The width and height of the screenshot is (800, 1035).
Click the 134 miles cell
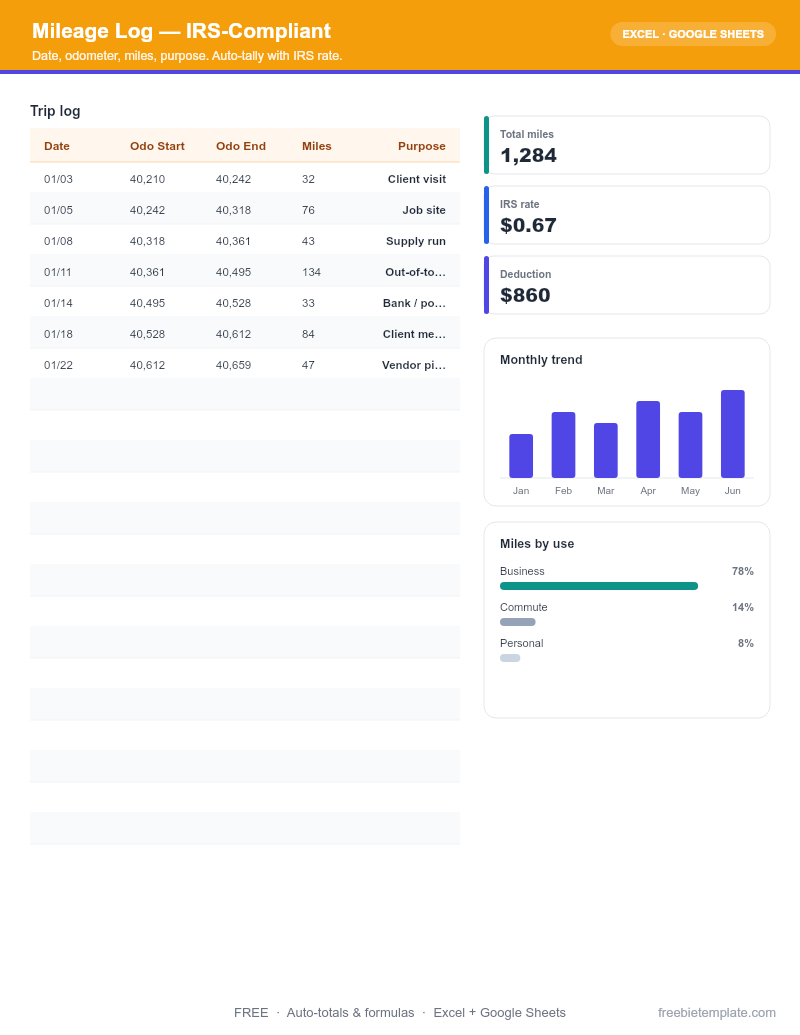[312, 273]
